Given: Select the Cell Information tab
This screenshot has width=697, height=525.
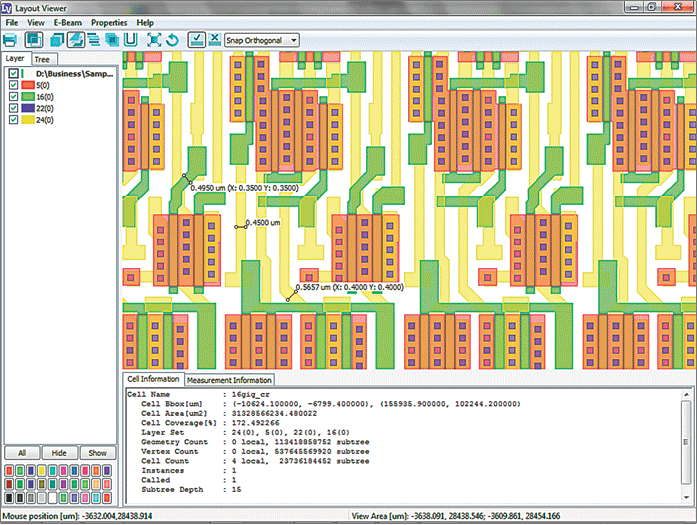Looking at the screenshot, I should [153, 379].
